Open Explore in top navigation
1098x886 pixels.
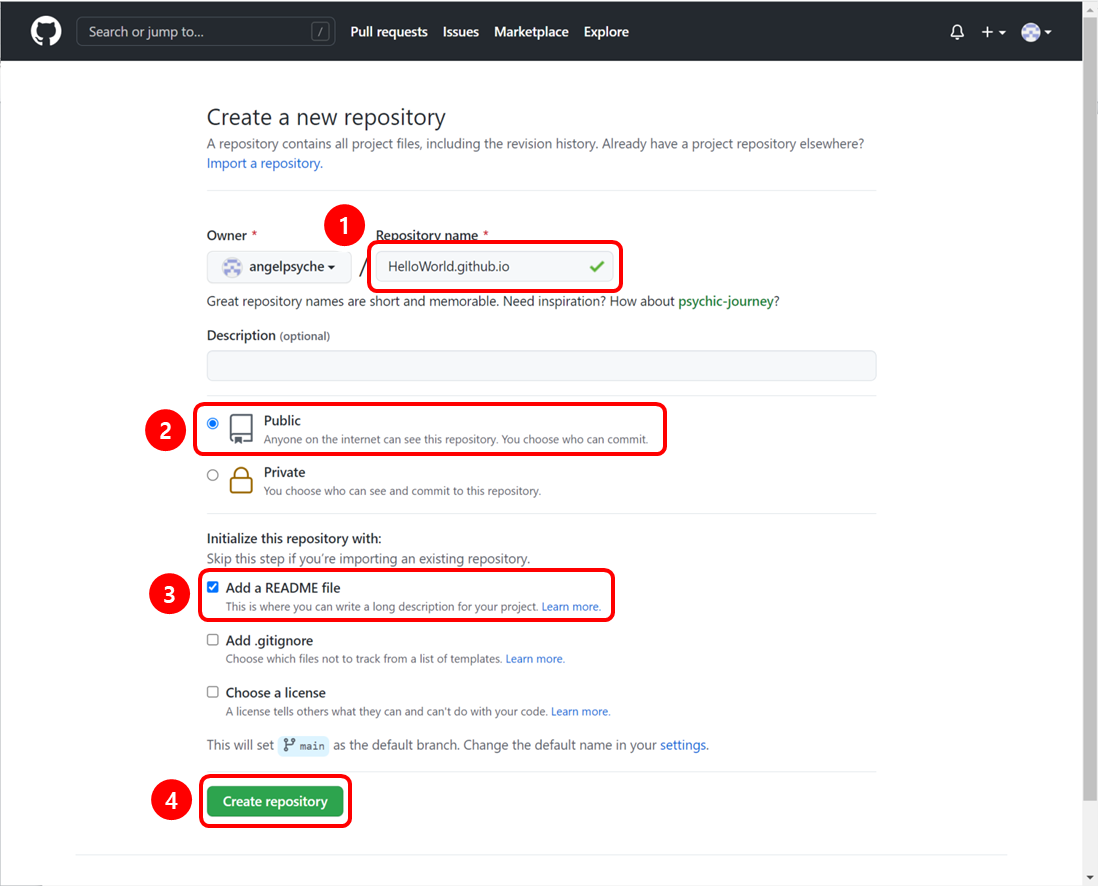coord(606,32)
